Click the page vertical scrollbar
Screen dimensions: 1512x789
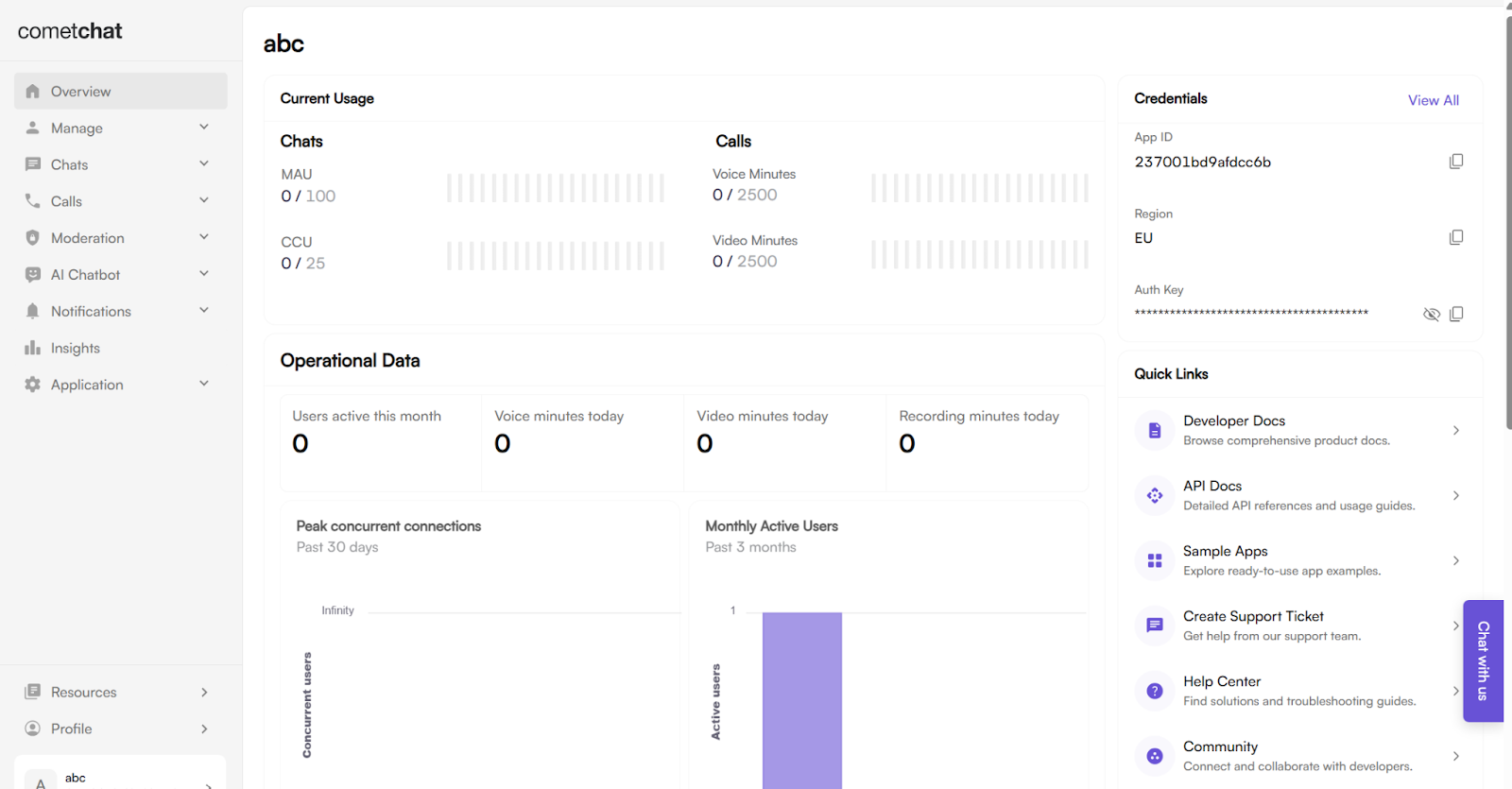[1508, 221]
